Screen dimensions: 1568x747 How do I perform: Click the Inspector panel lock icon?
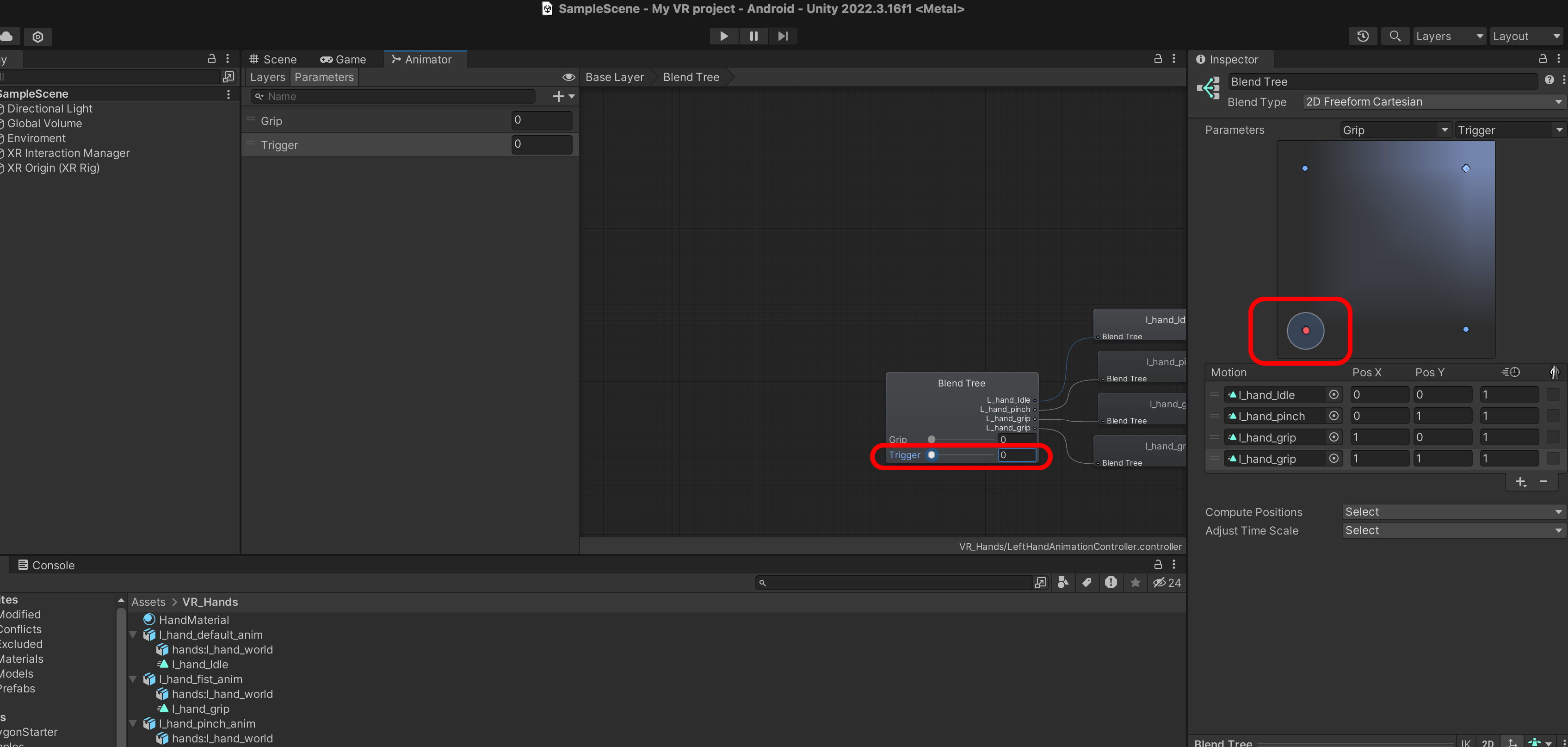click(1543, 59)
